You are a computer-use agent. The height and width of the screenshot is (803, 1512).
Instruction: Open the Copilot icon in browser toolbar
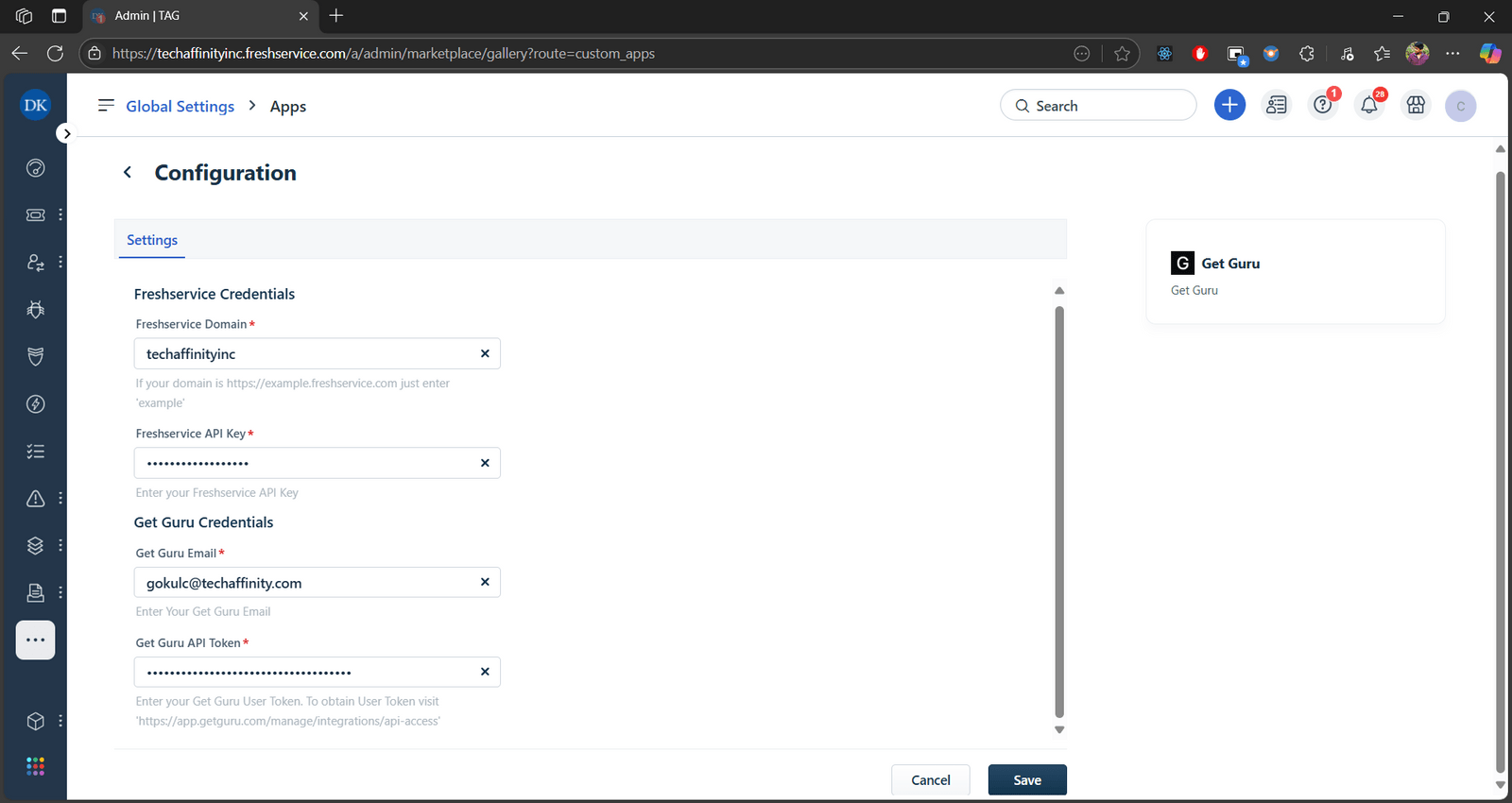1490,54
